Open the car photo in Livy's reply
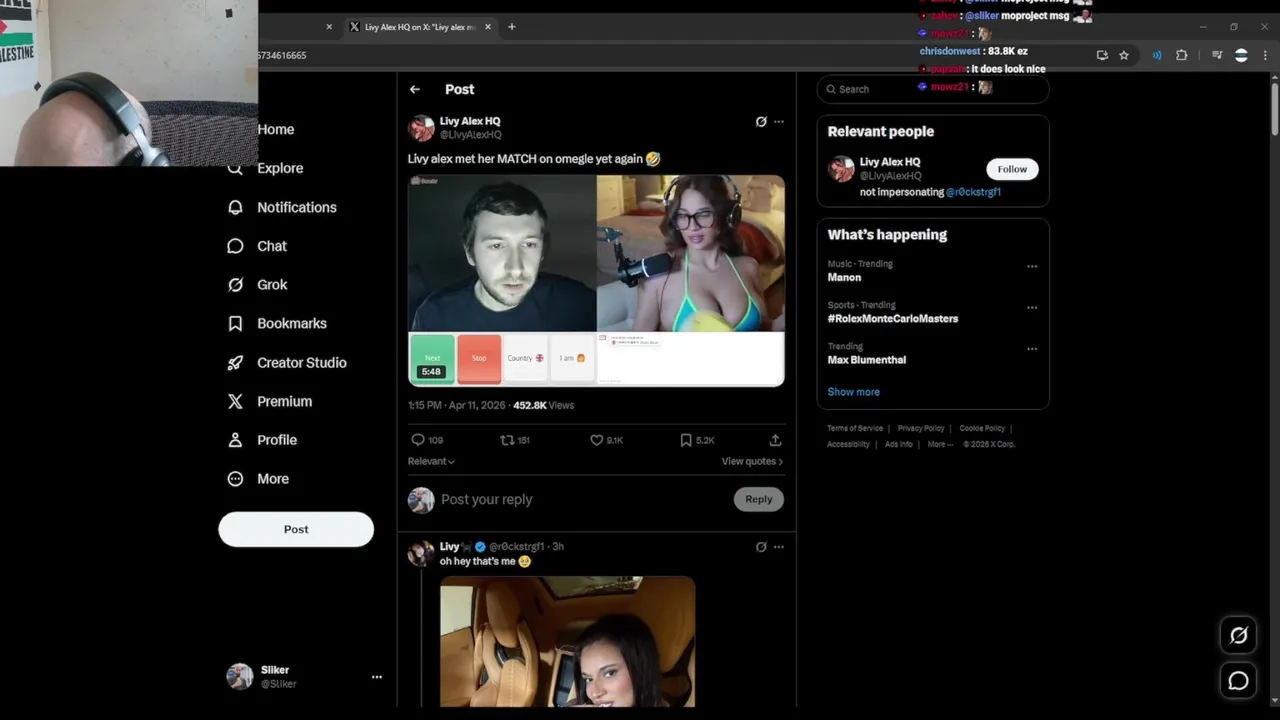1280x720 pixels. point(567,642)
